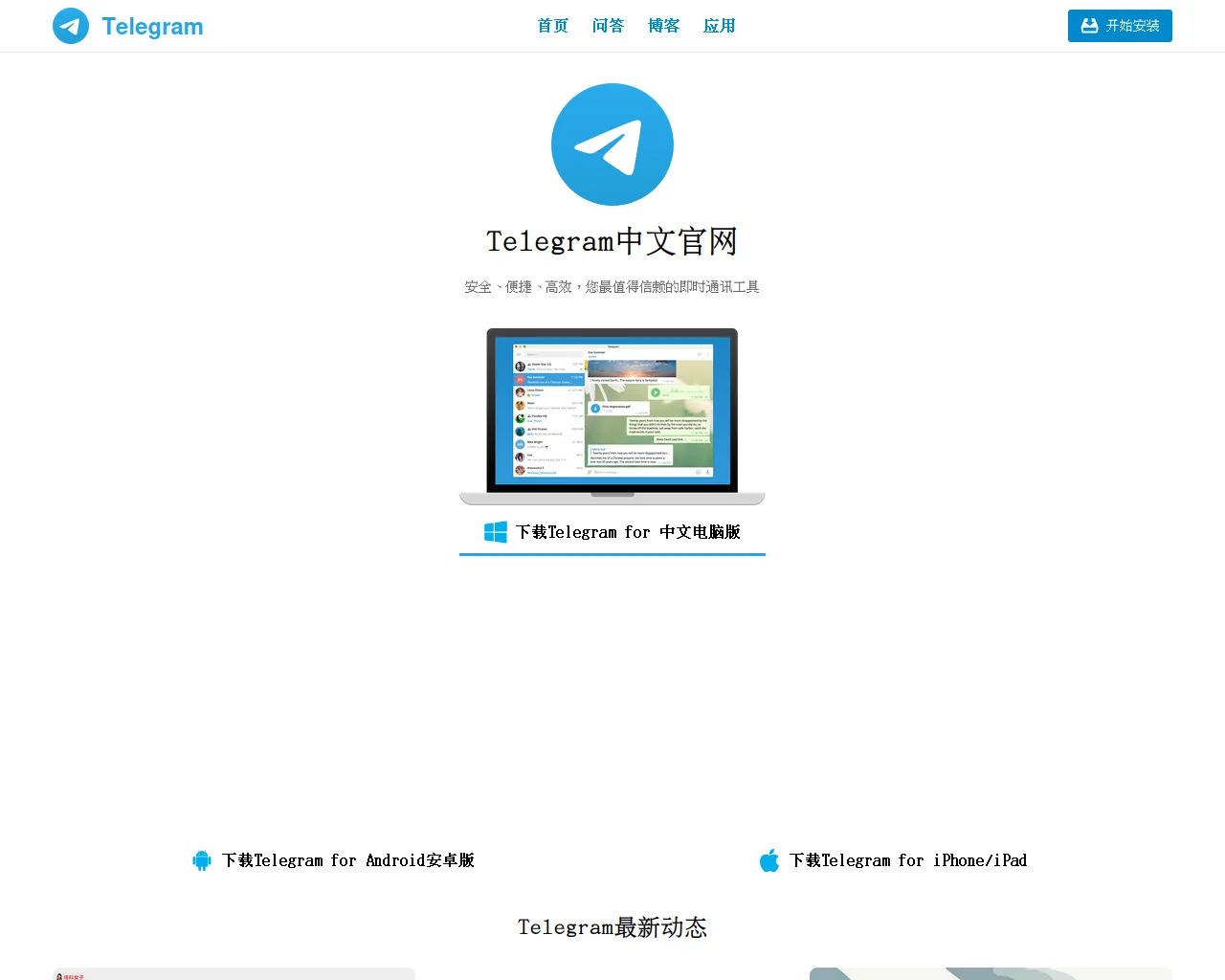The width and height of the screenshot is (1225, 980).
Task: Go to the 博客 nav item
Action: pyautogui.click(x=664, y=26)
